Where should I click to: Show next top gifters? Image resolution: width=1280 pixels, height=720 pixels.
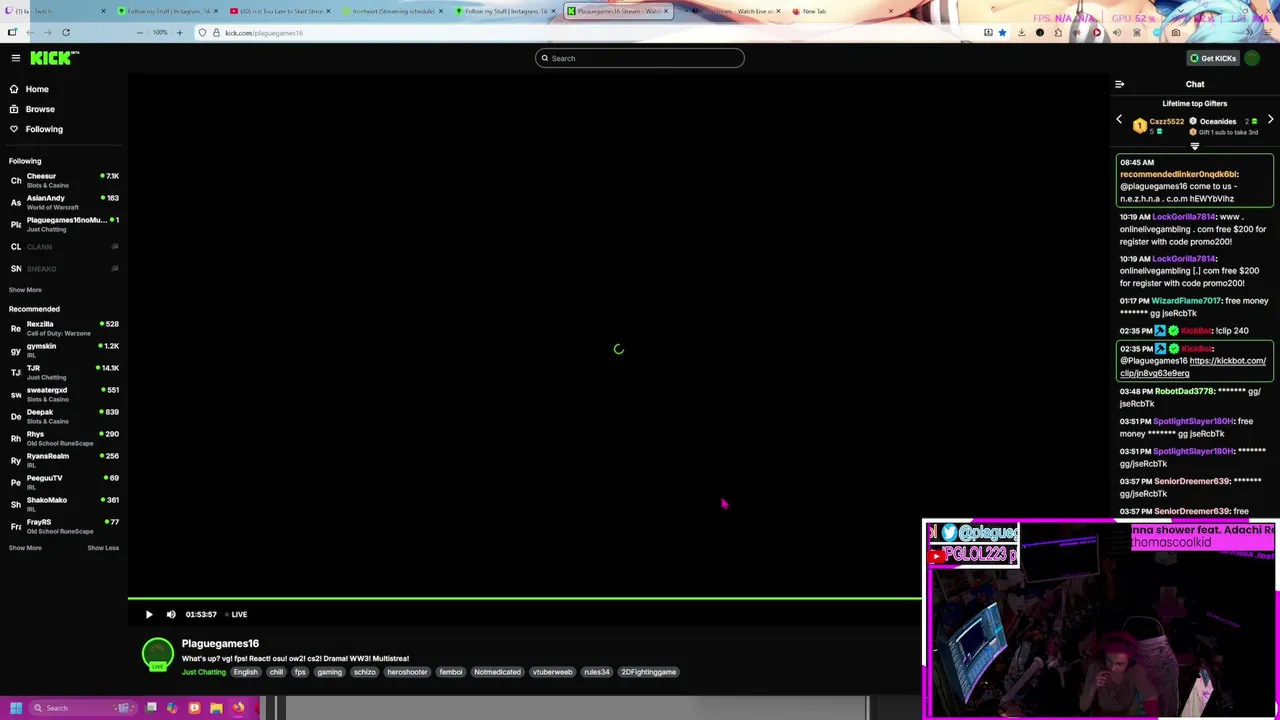1270,120
